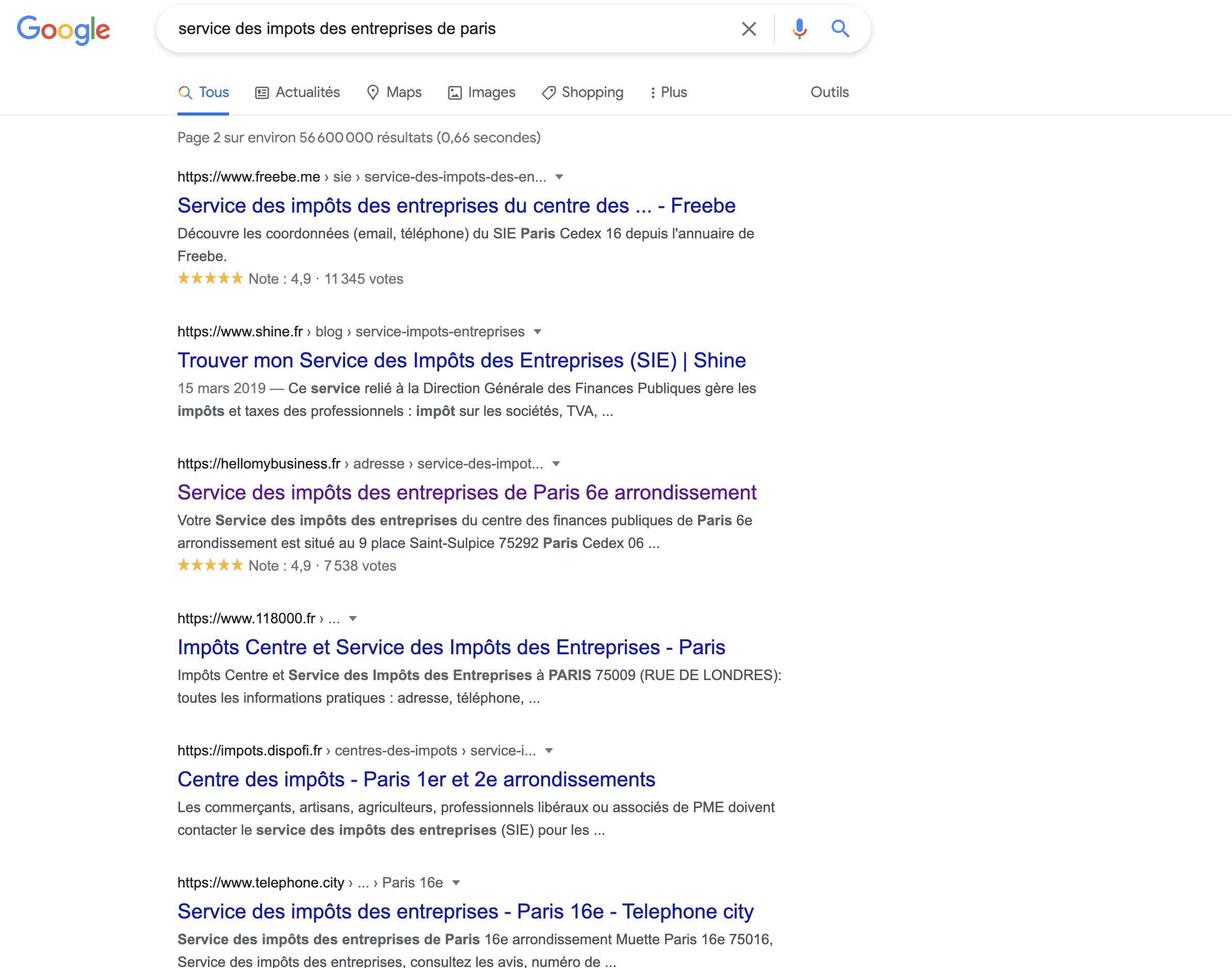
Task: Open the Freebe search result link
Action: (456, 206)
